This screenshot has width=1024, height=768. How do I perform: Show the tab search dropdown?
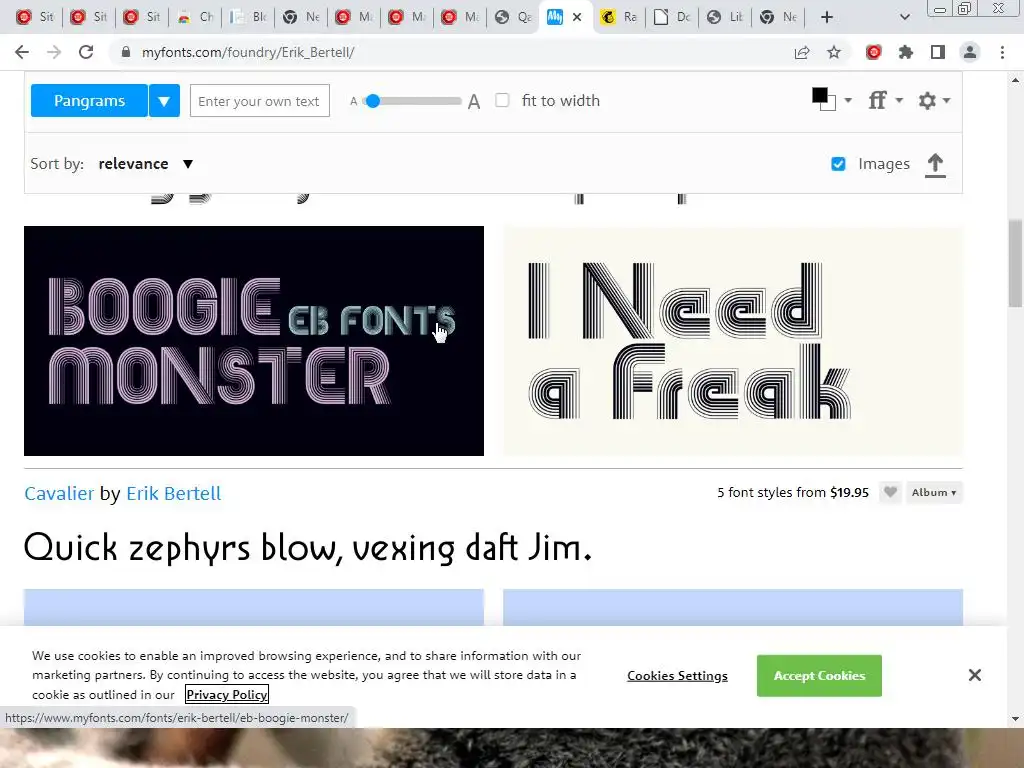pyautogui.click(x=904, y=17)
